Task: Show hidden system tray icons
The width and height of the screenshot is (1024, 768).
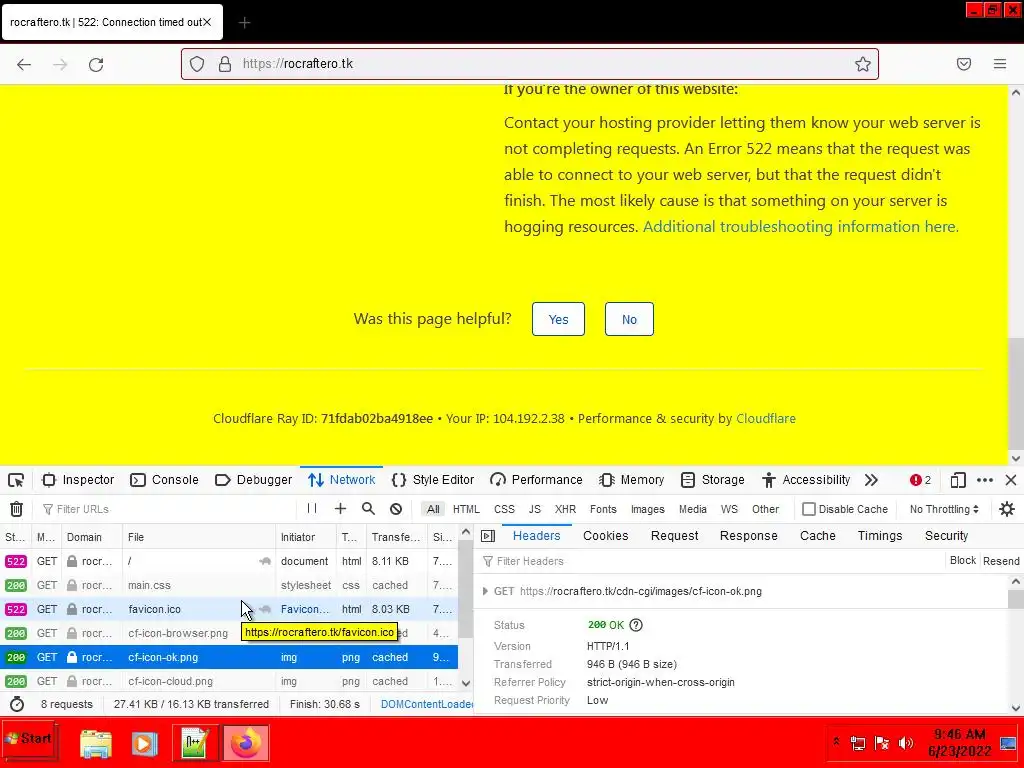Action: click(x=836, y=741)
